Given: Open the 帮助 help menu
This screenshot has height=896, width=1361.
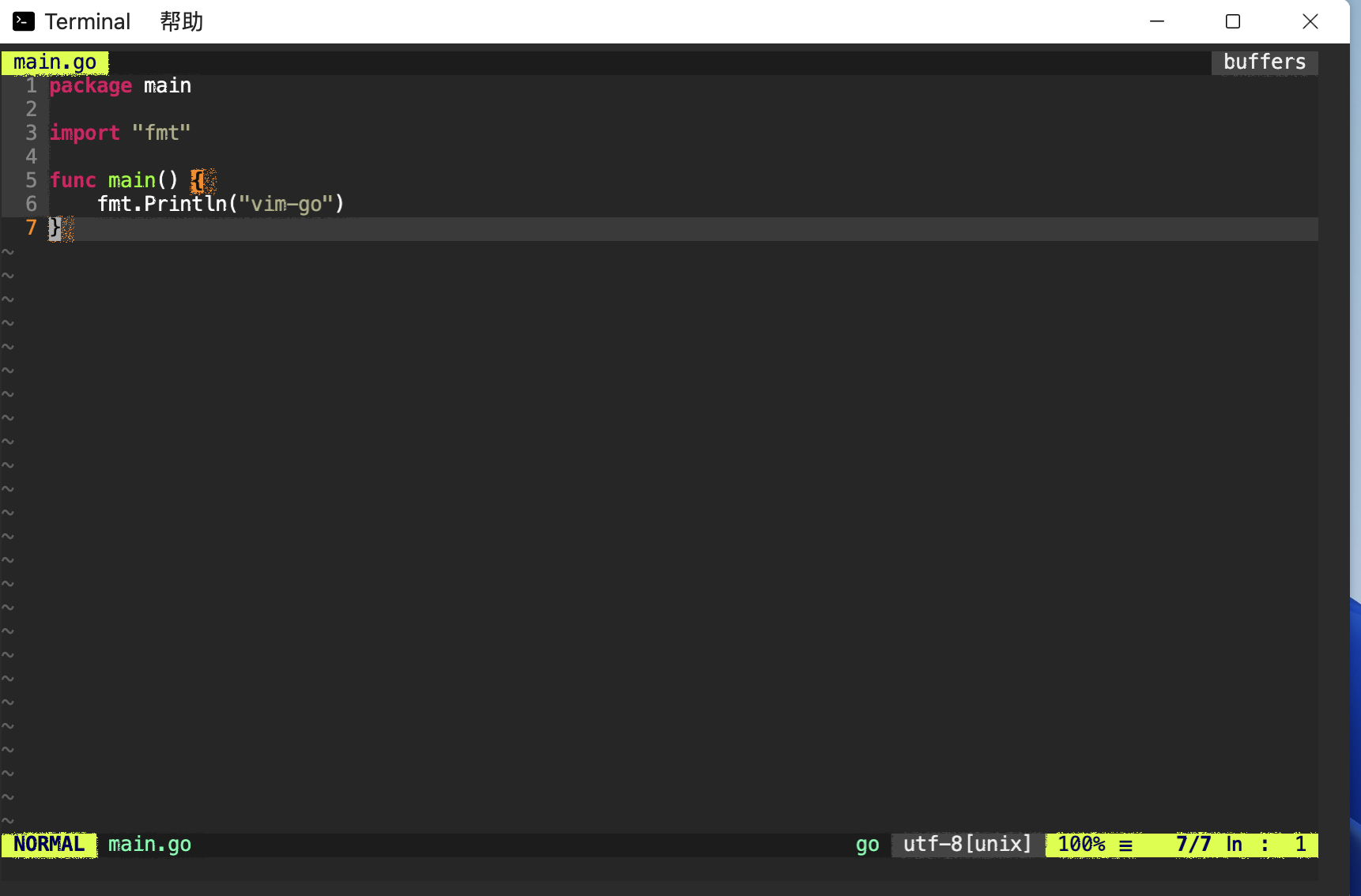Looking at the screenshot, I should [182, 21].
